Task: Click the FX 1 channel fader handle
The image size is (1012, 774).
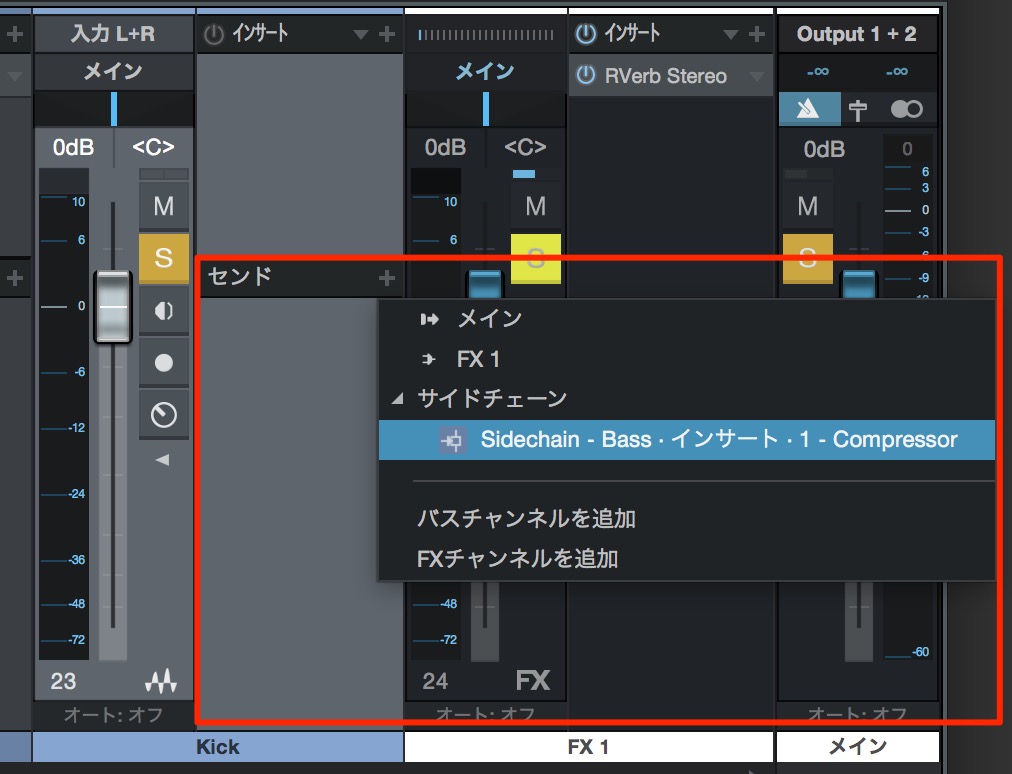Action: [x=485, y=284]
